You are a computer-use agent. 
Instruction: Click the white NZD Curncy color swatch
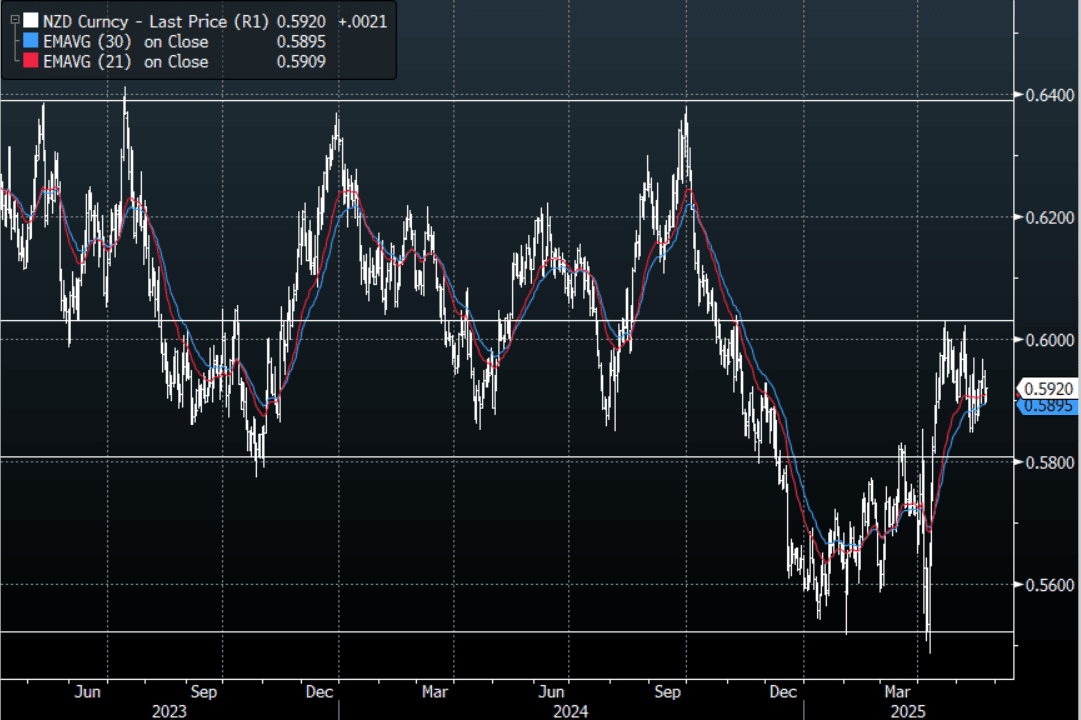coord(30,21)
